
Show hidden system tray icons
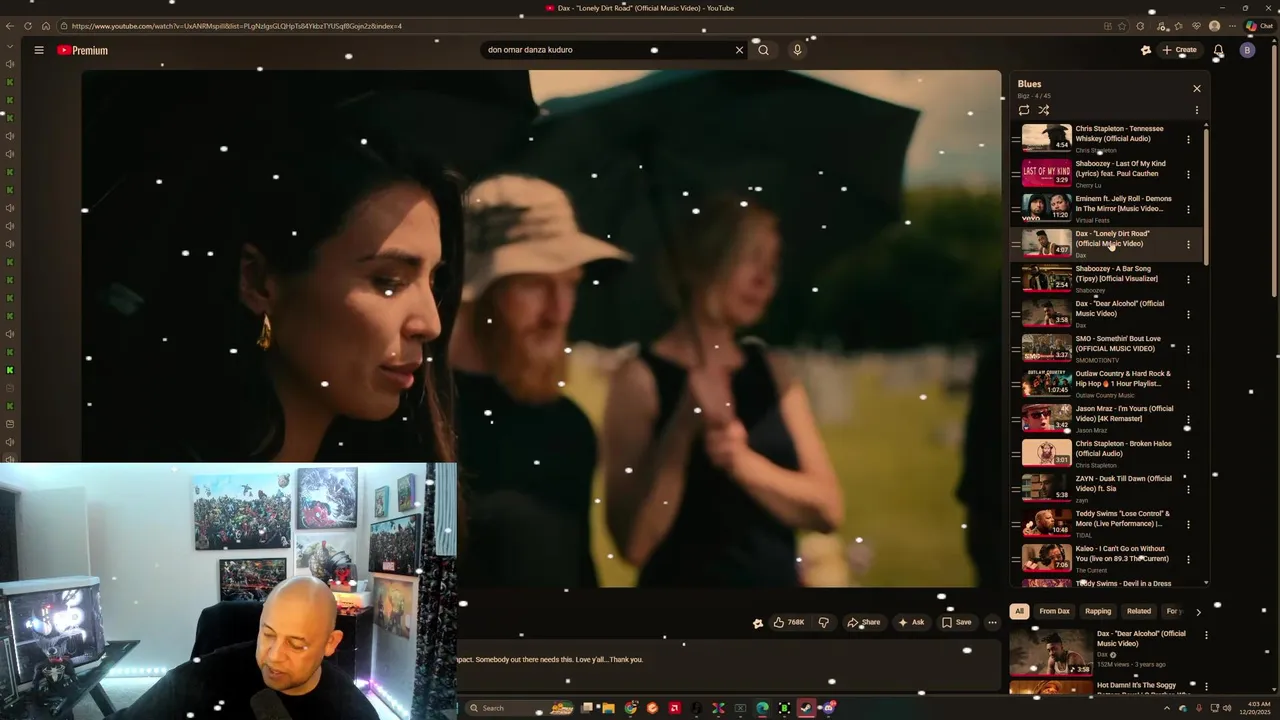click(x=1166, y=708)
